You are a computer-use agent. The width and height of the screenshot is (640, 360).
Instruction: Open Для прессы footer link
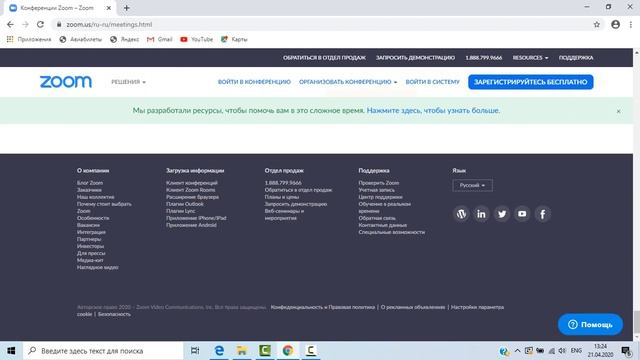click(91, 253)
